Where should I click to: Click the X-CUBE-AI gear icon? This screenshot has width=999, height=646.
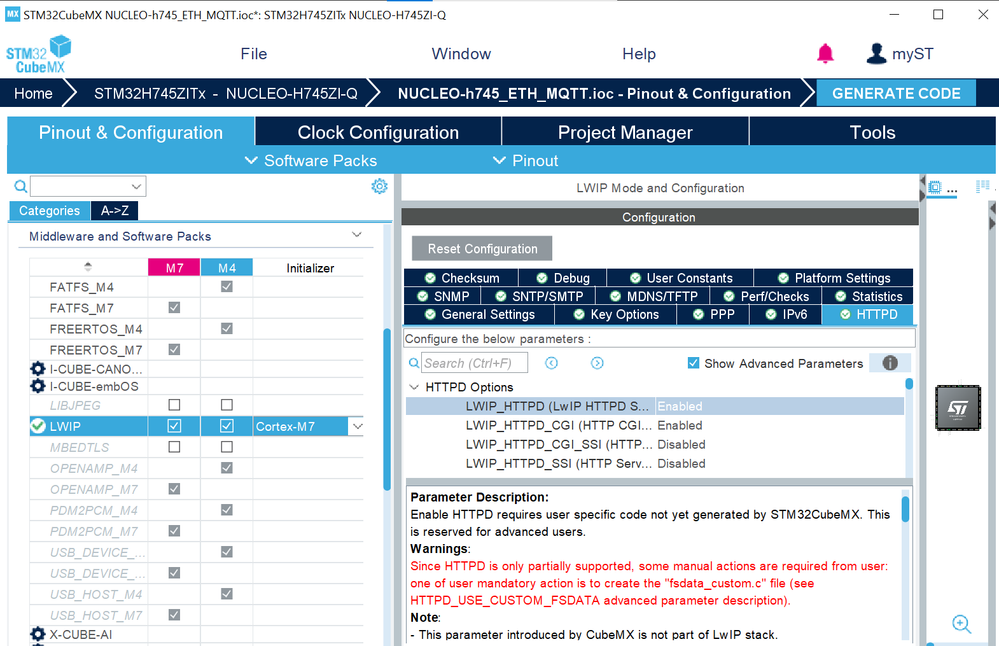[x=38, y=634]
